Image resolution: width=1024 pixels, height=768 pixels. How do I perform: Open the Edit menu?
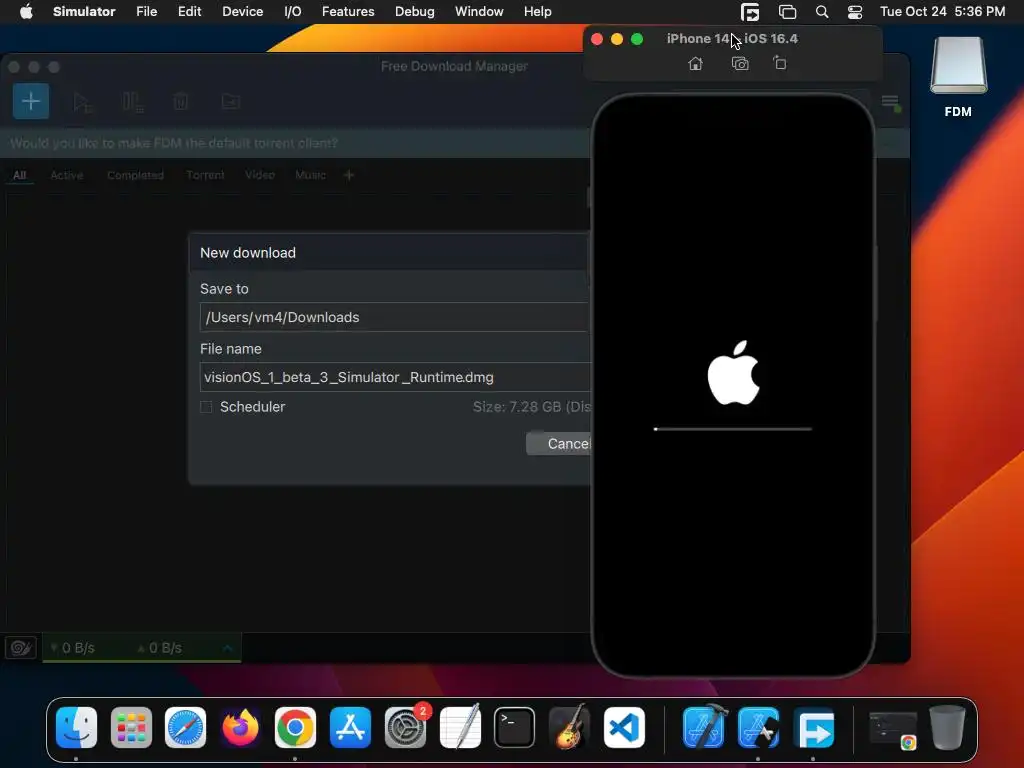tap(189, 12)
